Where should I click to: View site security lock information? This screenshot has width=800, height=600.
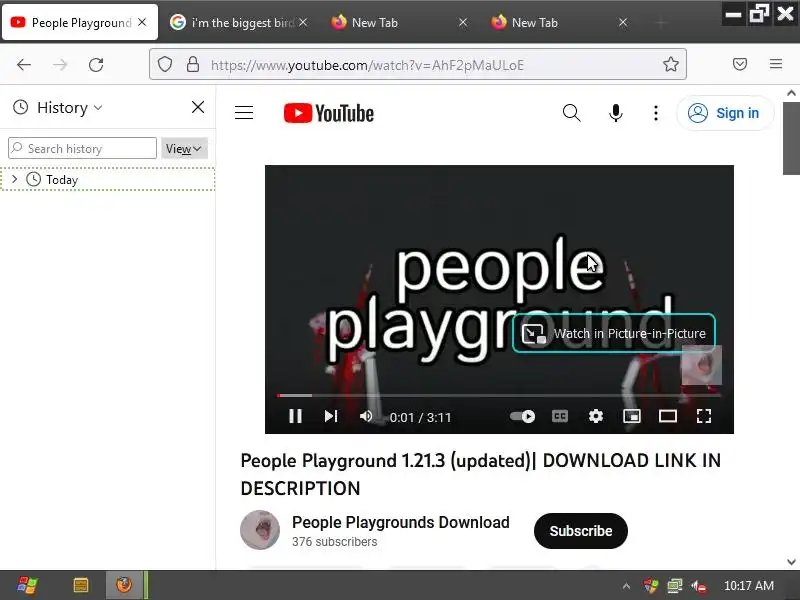[193, 65]
